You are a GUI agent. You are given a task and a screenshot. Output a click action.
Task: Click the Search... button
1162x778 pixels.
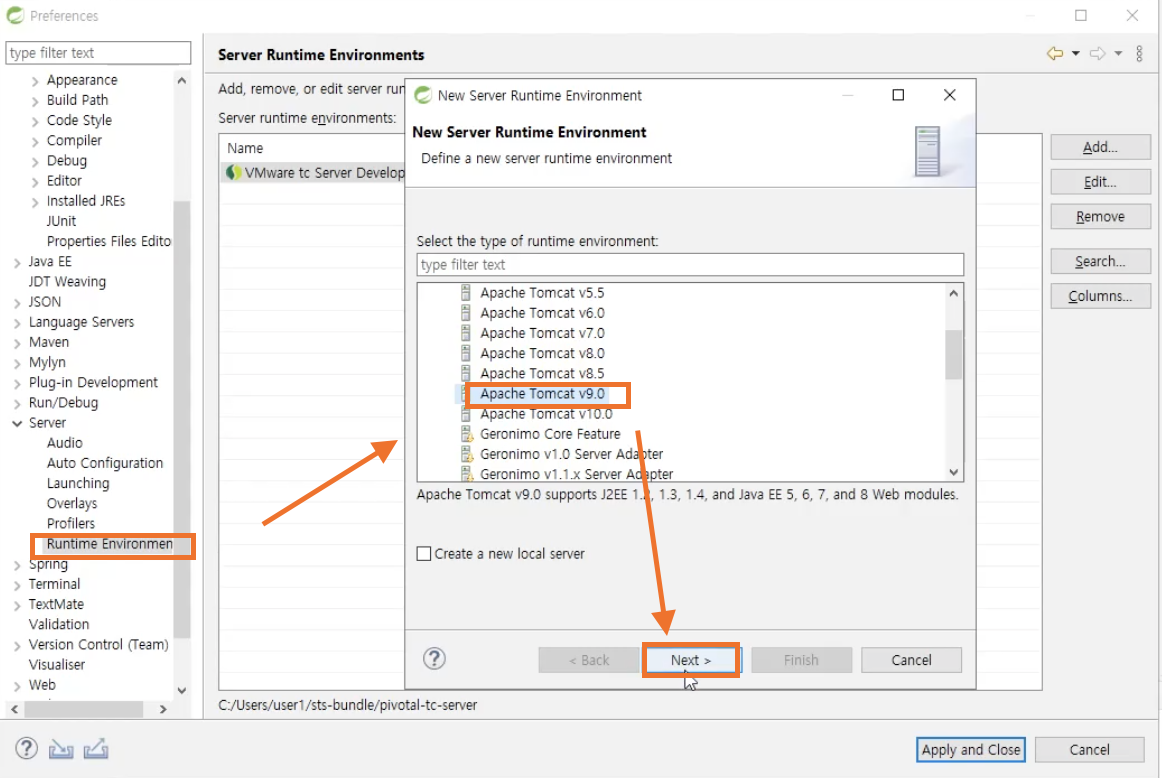pyautogui.click(x=1100, y=261)
